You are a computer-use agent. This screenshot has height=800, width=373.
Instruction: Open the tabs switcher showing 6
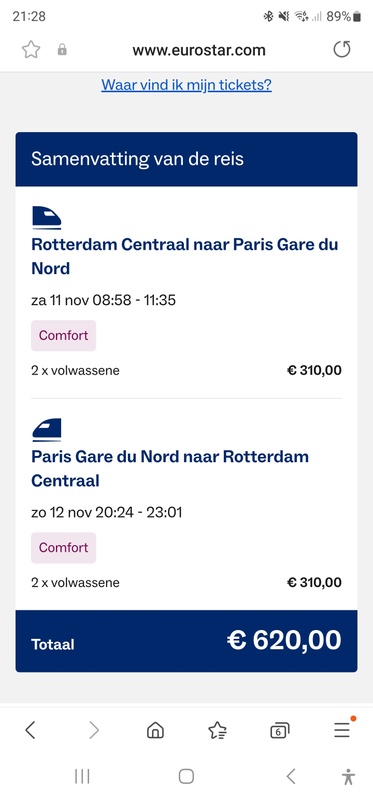tap(280, 731)
